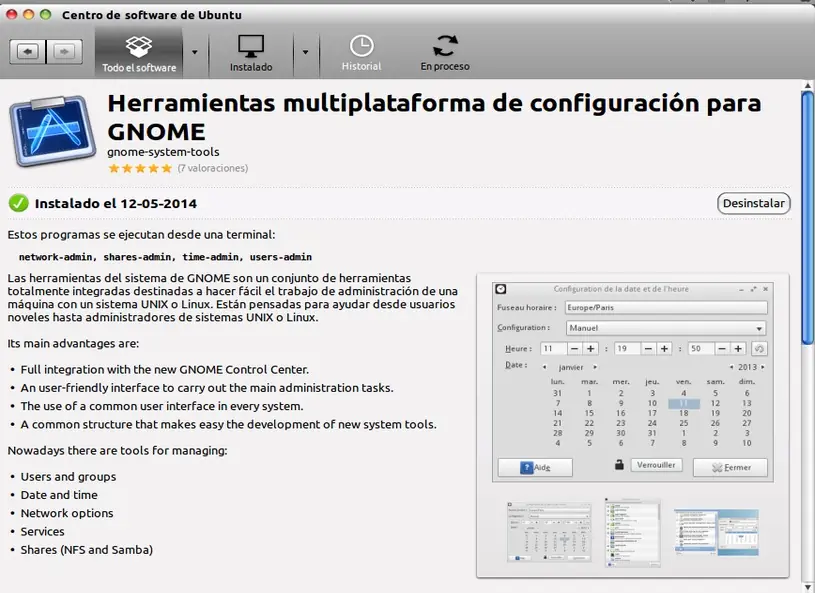Expand the Instalado dropdown arrow
815x593 pixels.
(305, 52)
